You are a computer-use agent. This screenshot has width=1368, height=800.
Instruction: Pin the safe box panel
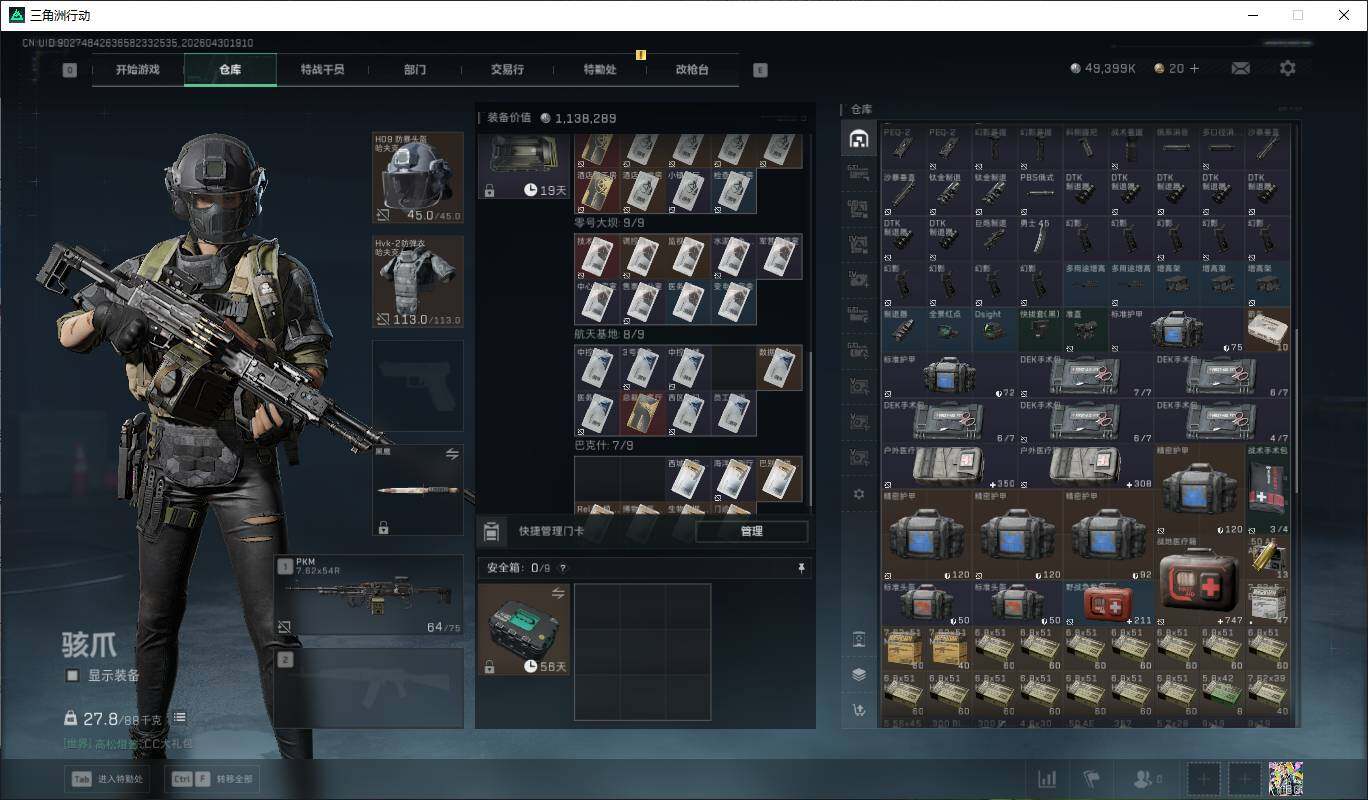coord(801,568)
